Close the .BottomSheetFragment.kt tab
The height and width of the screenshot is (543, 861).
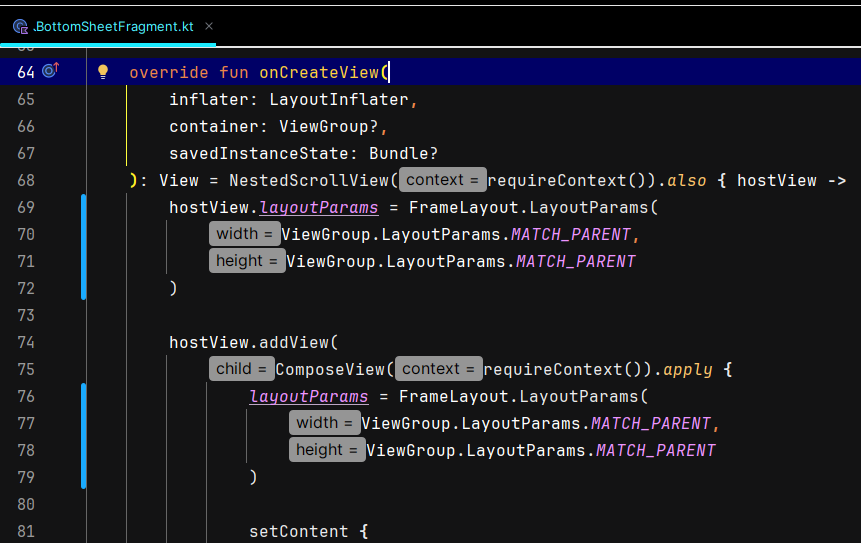209,26
